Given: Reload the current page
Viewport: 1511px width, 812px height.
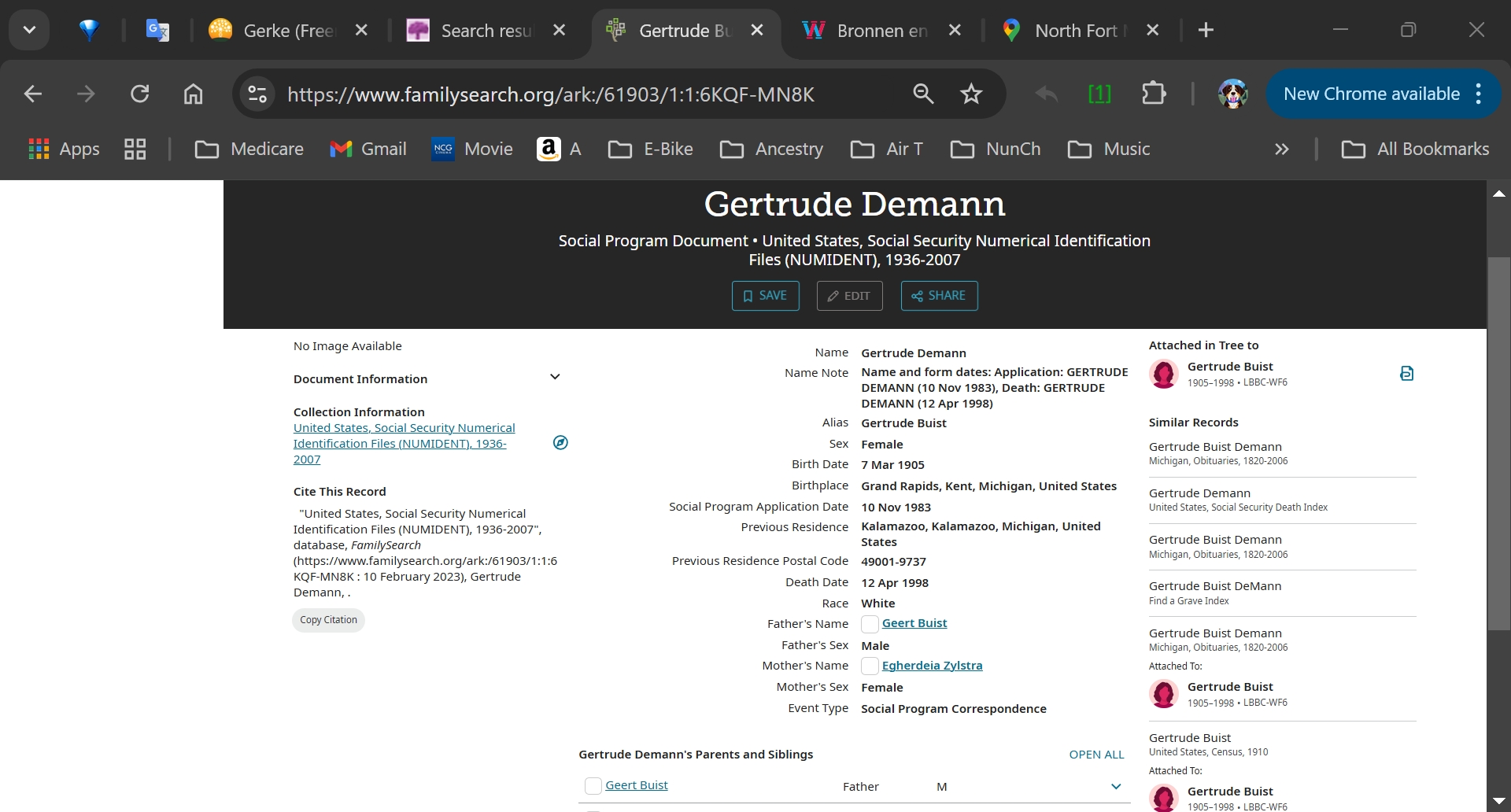Looking at the screenshot, I should point(140,94).
